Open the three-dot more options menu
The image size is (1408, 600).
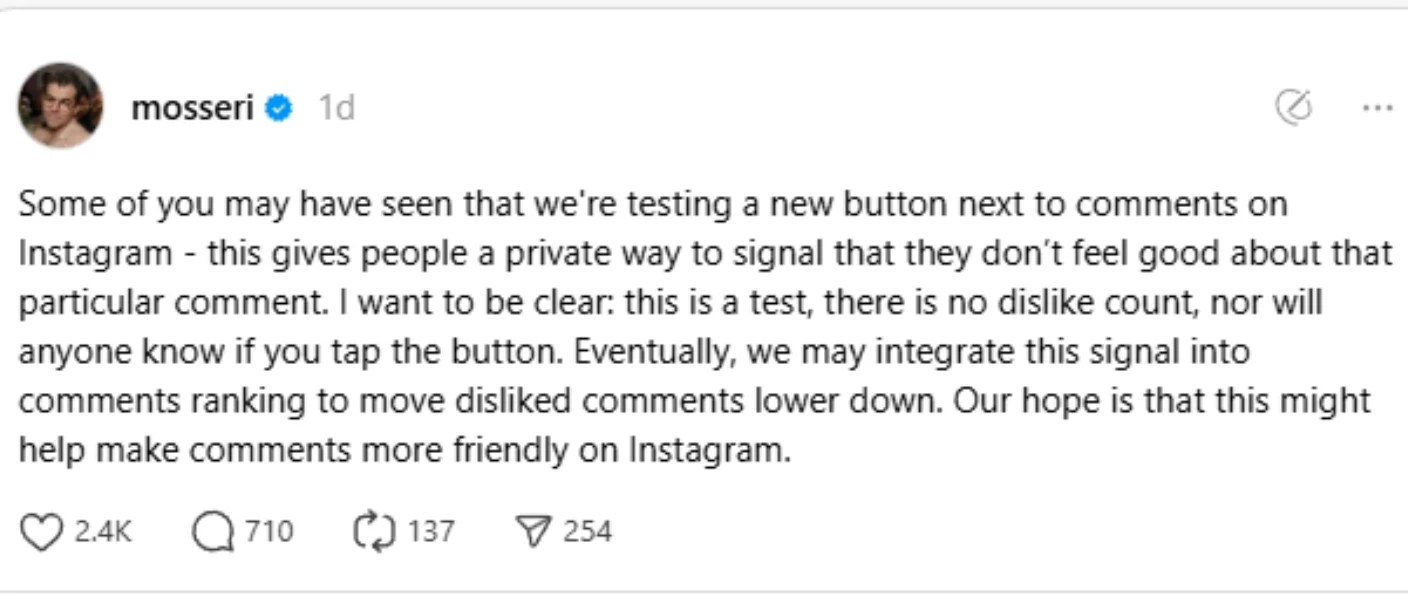click(x=1378, y=108)
